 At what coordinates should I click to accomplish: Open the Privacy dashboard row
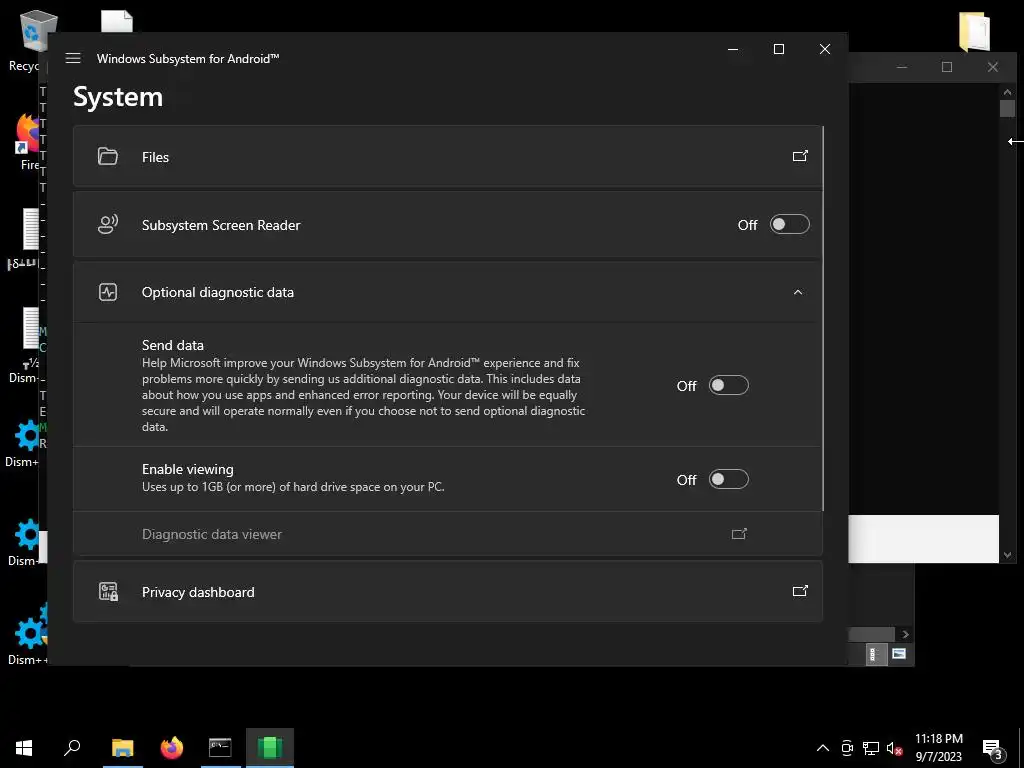coord(448,592)
